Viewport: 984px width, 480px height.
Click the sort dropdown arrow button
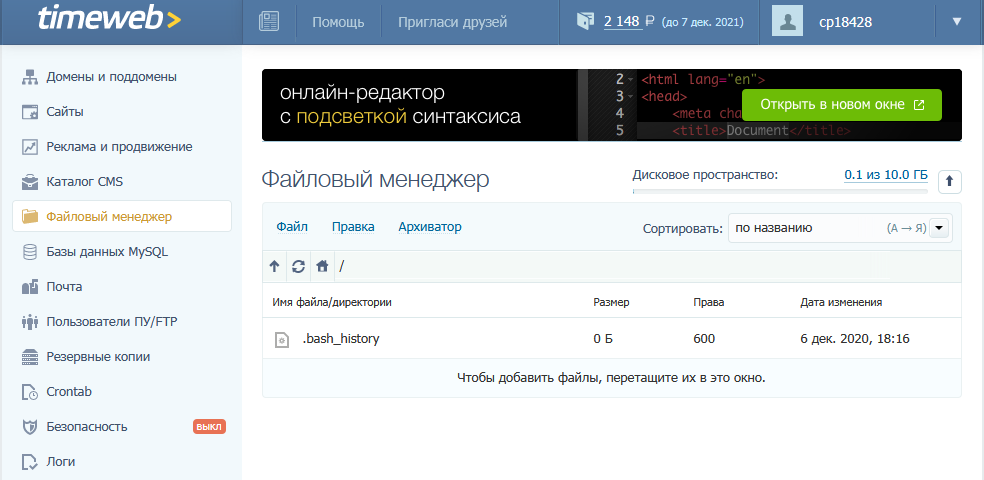pyautogui.click(x=939, y=228)
